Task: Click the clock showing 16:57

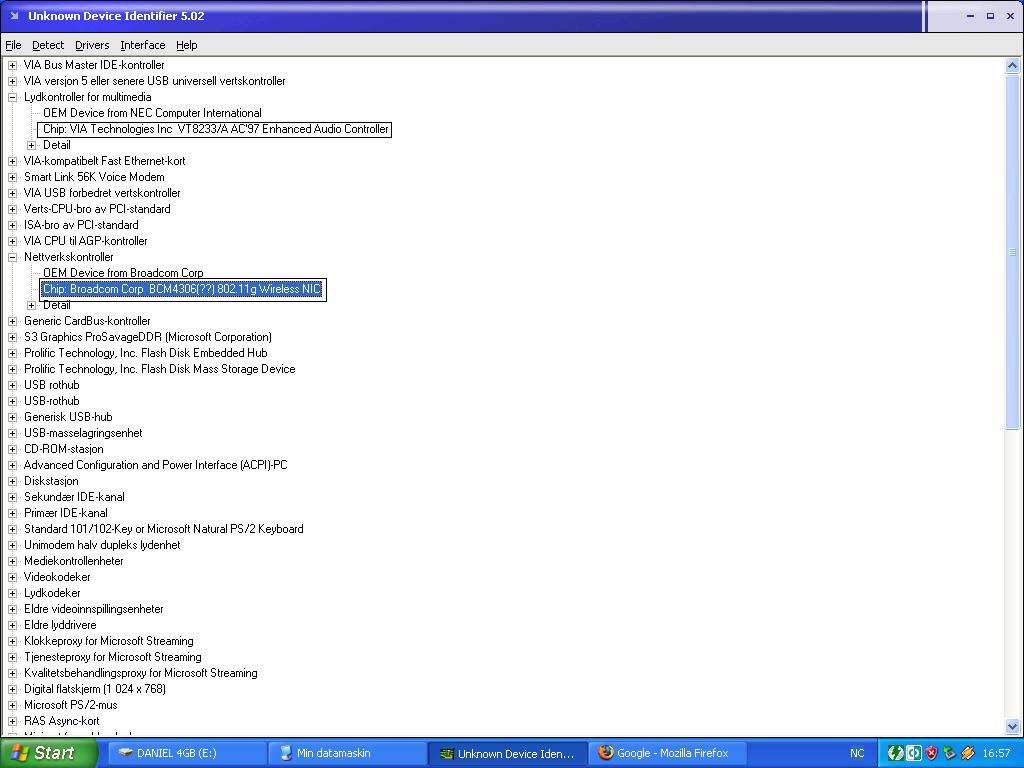Action: click(997, 754)
